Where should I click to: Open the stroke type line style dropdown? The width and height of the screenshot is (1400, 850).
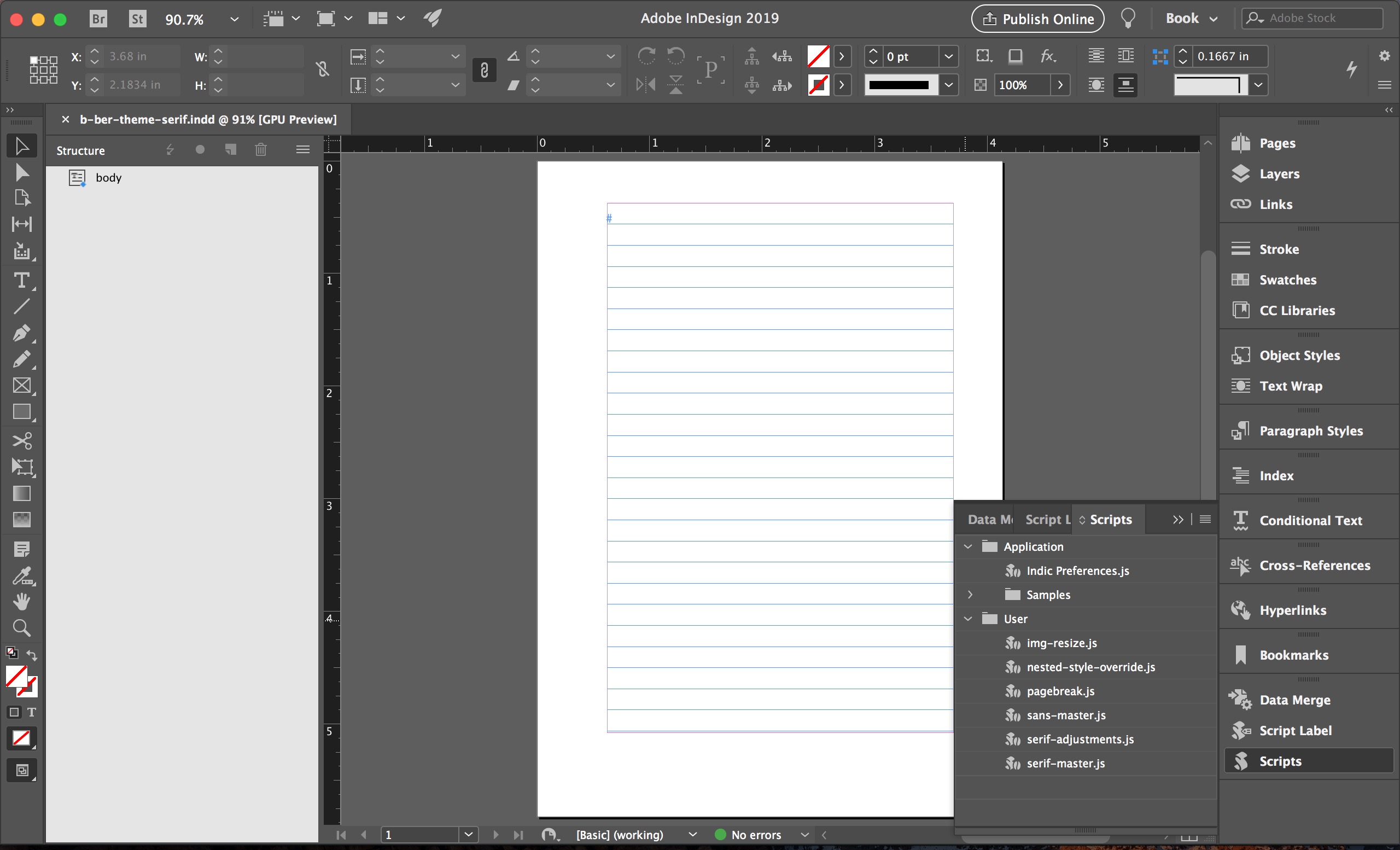[x=948, y=85]
